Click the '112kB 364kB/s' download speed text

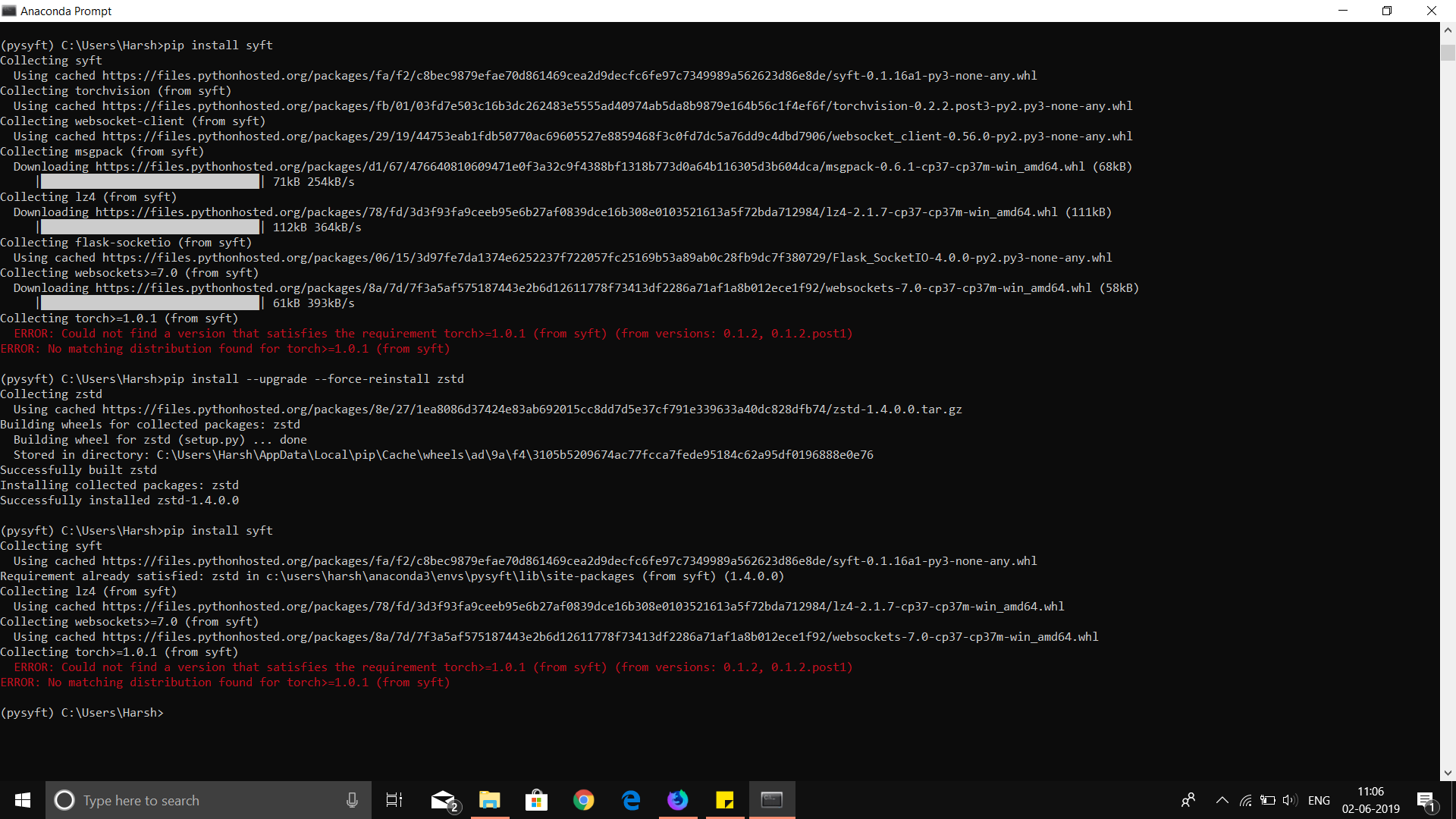[x=317, y=227]
